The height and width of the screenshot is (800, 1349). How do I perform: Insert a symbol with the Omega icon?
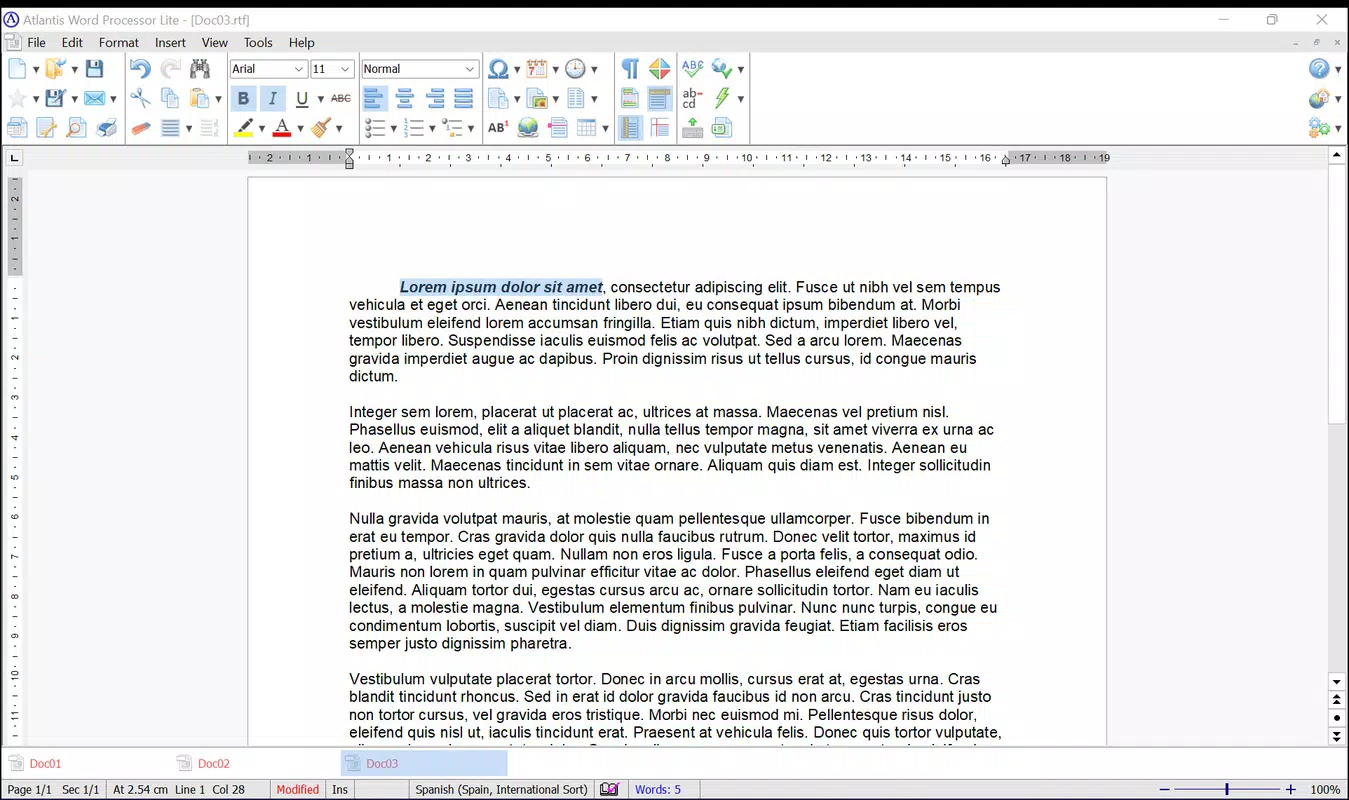click(497, 69)
